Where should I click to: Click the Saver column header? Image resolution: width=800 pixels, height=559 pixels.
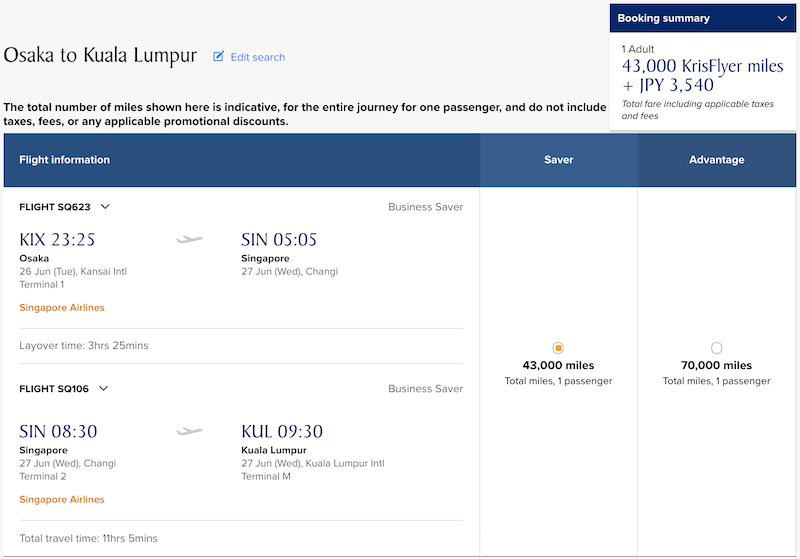[x=559, y=160]
